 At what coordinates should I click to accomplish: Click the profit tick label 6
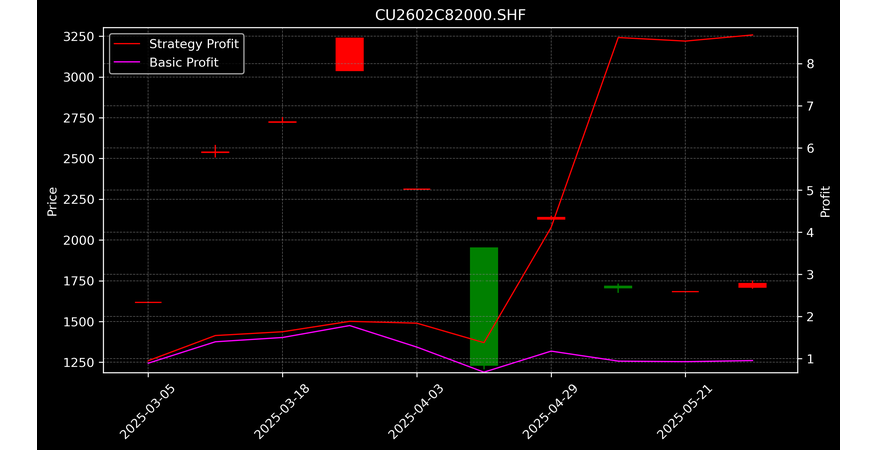pos(809,148)
